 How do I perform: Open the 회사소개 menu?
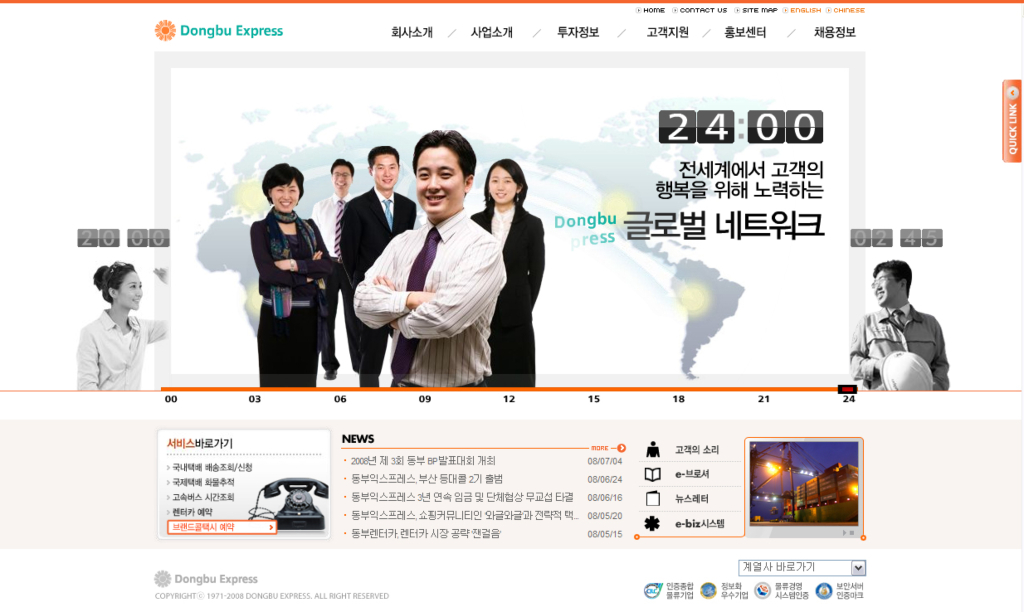tap(411, 32)
